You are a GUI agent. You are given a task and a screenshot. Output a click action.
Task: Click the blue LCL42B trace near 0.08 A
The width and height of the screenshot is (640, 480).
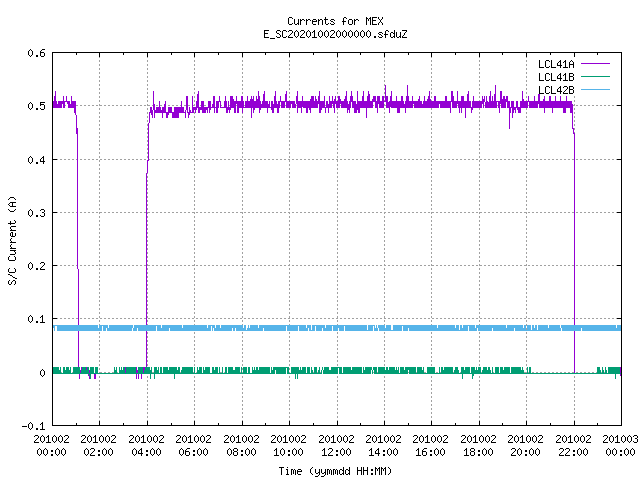337,328
